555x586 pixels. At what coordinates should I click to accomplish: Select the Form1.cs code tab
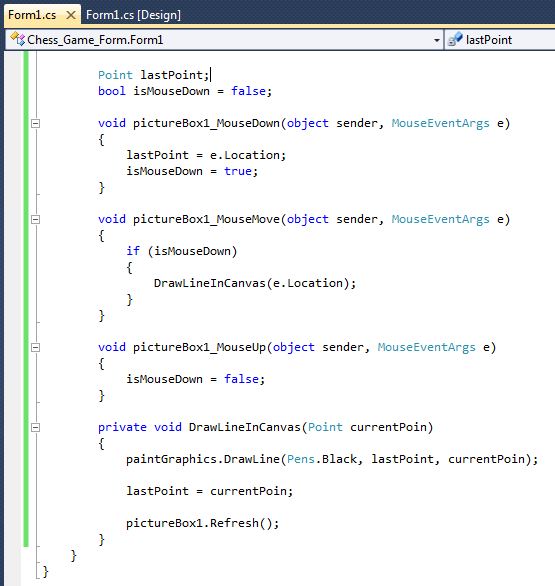click(x=32, y=15)
